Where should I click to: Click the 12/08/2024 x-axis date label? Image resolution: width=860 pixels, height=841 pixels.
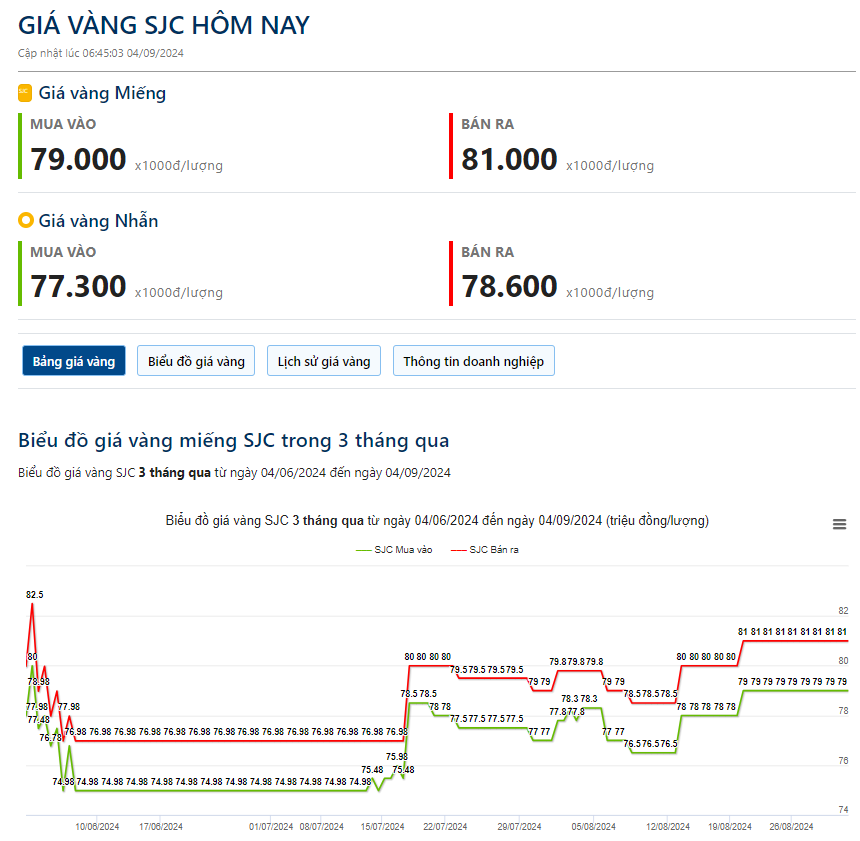pyautogui.click(x=667, y=826)
